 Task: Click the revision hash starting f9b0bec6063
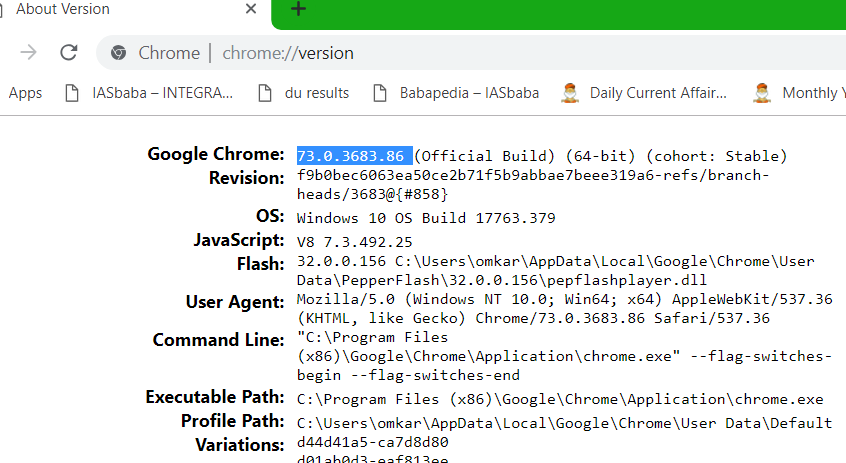pos(533,175)
